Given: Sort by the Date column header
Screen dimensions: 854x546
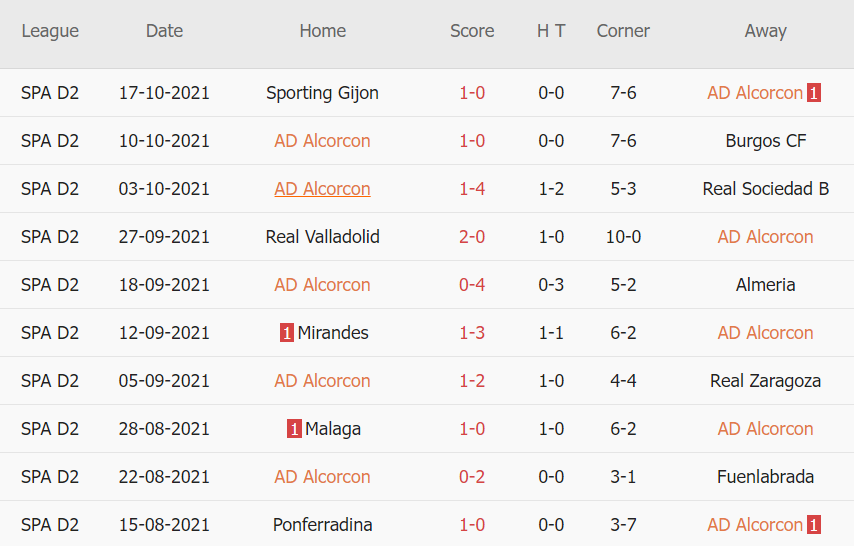Looking at the screenshot, I should (x=164, y=31).
